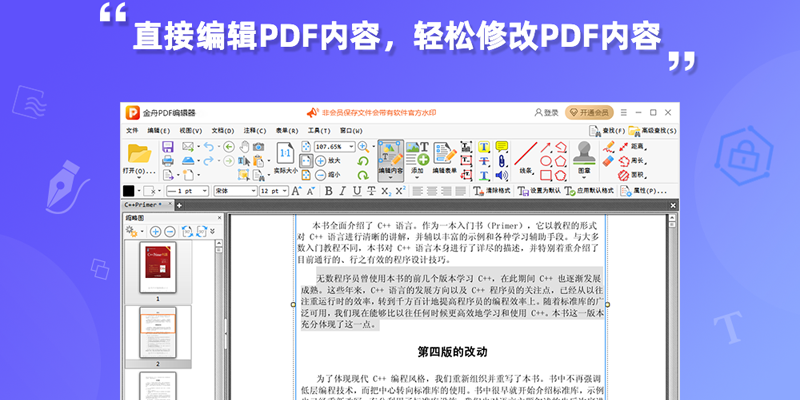Image resolution: width=800 pixels, height=400 pixels.
Task: Click the Area 面积 measure tool
Action: (631, 175)
